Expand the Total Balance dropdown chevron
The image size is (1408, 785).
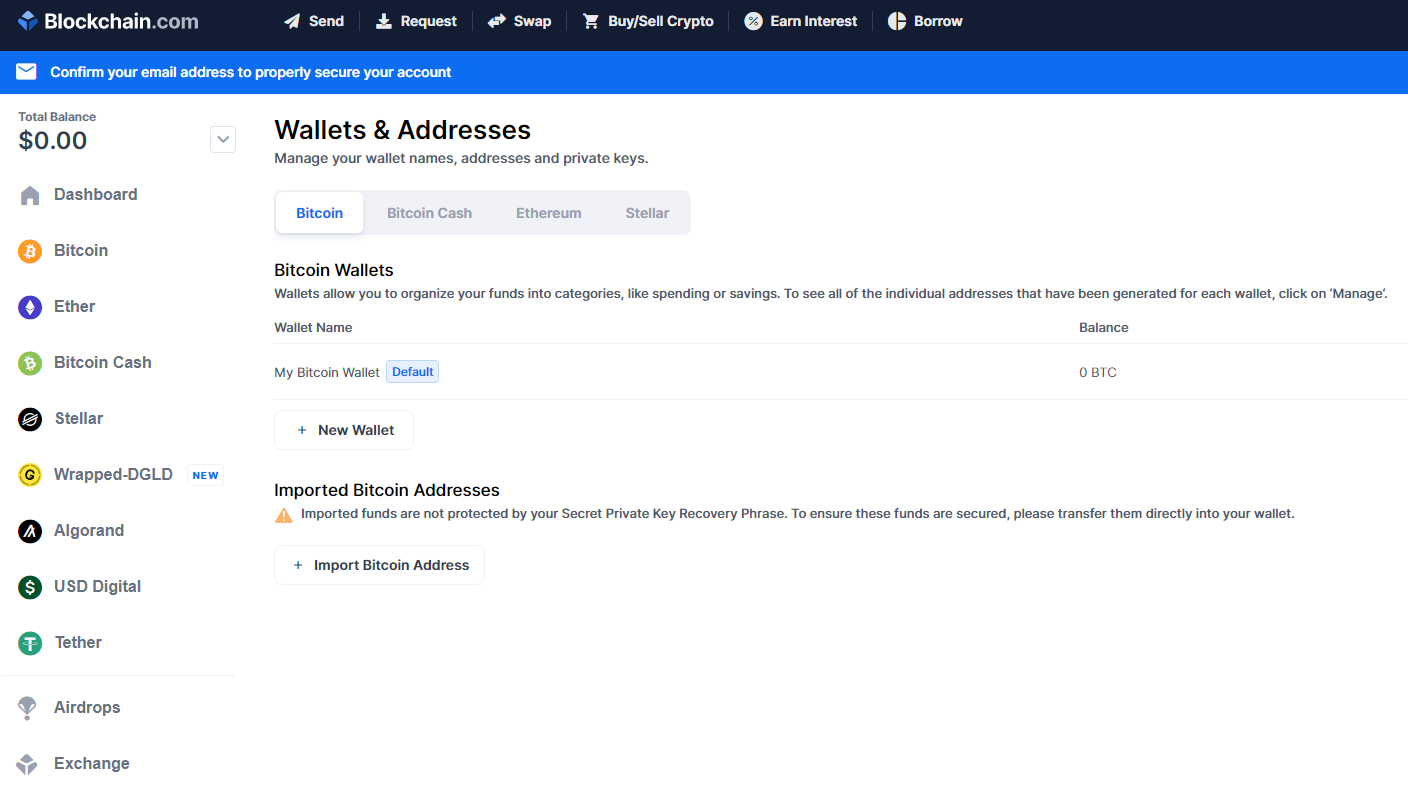pyautogui.click(x=223, y=139)
